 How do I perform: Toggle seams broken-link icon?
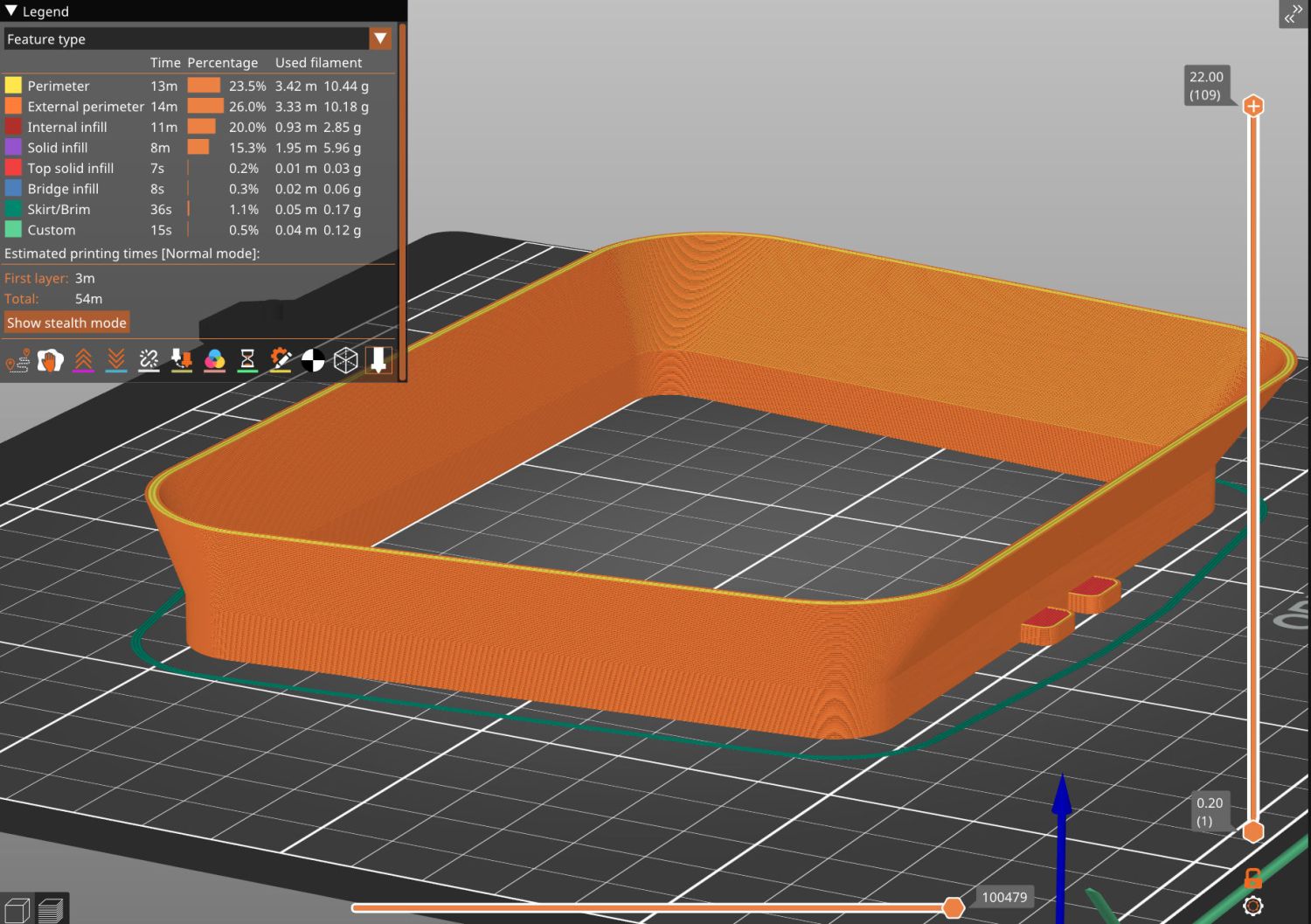(x=149, y=360)
